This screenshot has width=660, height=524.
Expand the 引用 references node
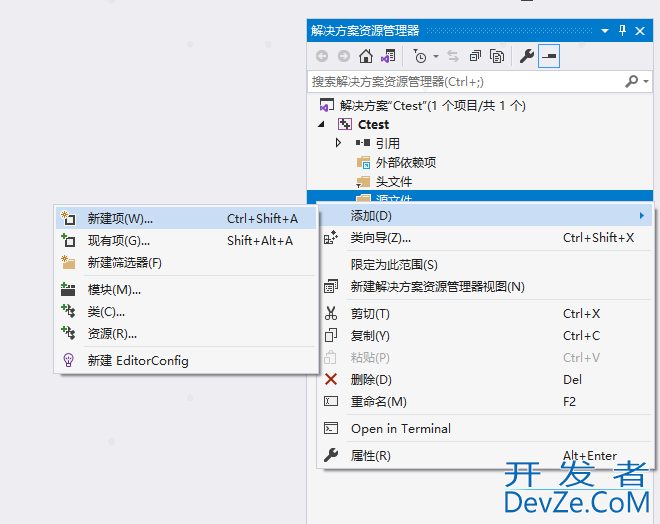338,143
